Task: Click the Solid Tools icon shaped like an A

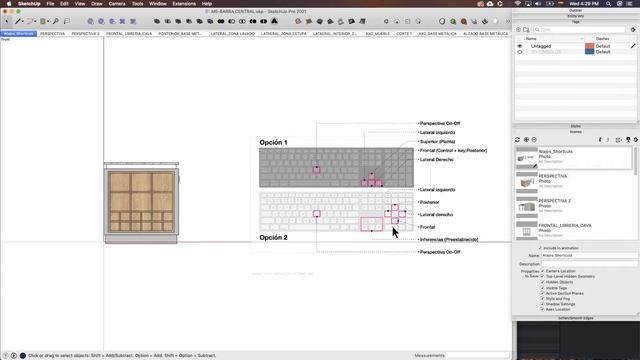Action: [274, 21]
